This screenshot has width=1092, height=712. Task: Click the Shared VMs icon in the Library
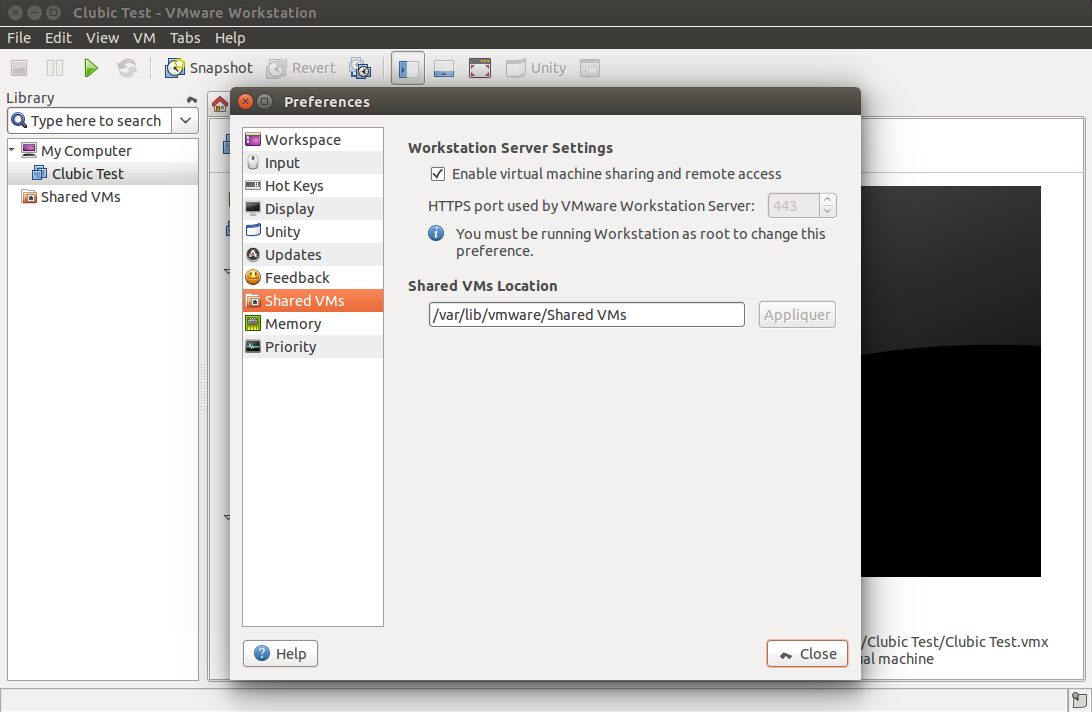27,196
